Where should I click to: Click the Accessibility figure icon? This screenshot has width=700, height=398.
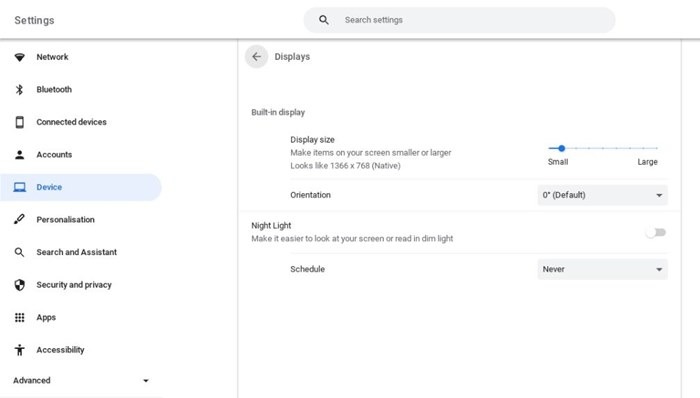coord(19,350)
